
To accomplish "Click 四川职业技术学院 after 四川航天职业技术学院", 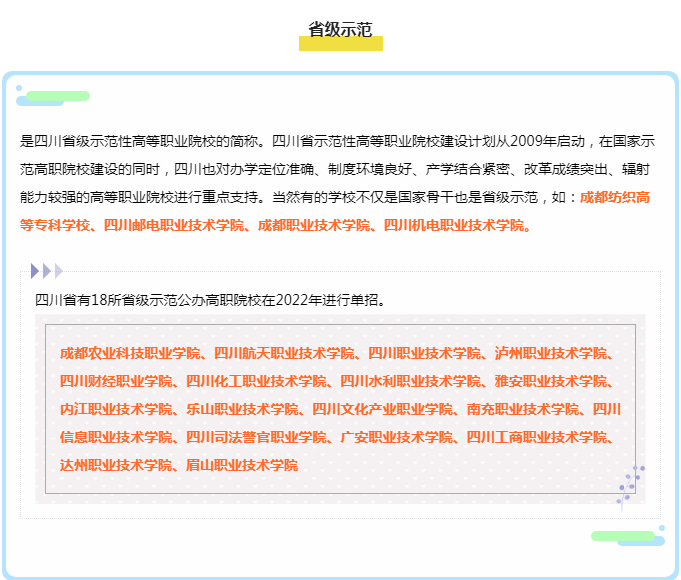I will pos(424,353).
